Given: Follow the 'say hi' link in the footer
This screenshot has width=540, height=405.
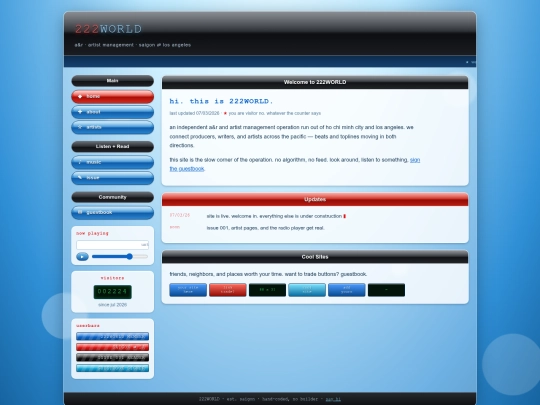Looking at the screenshot, I should pos(333,399).
